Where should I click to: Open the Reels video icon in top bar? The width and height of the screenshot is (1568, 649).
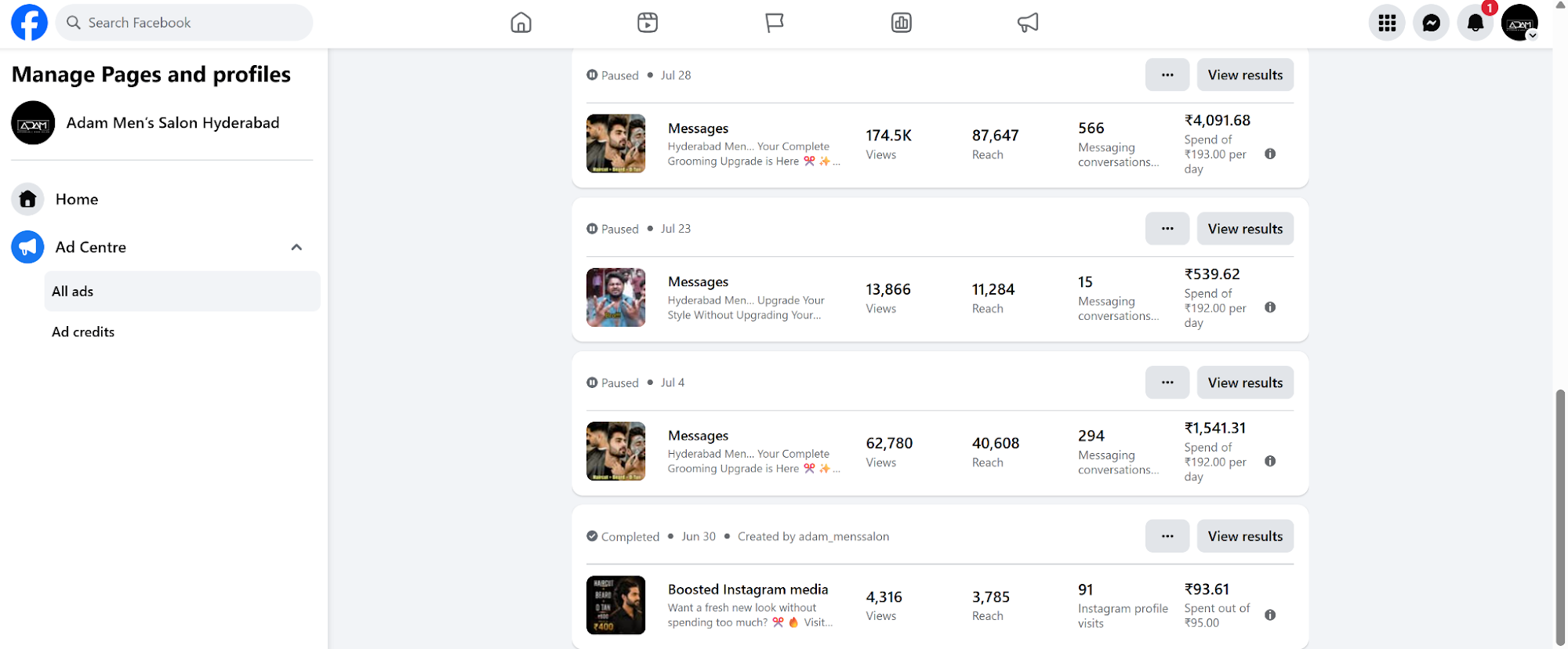click(648, 23)
